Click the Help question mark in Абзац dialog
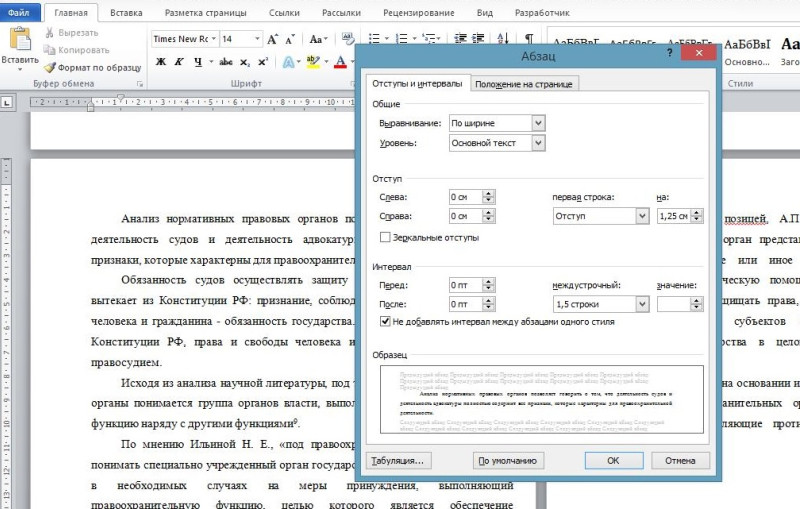The height and width of the screenshot is (509, 800). [x=669, y=53]
